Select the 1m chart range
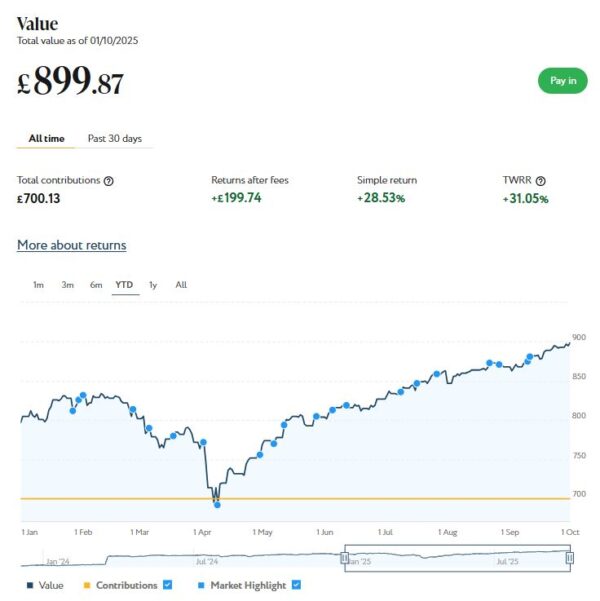This screenshot has width=600, height=601. 38,285
